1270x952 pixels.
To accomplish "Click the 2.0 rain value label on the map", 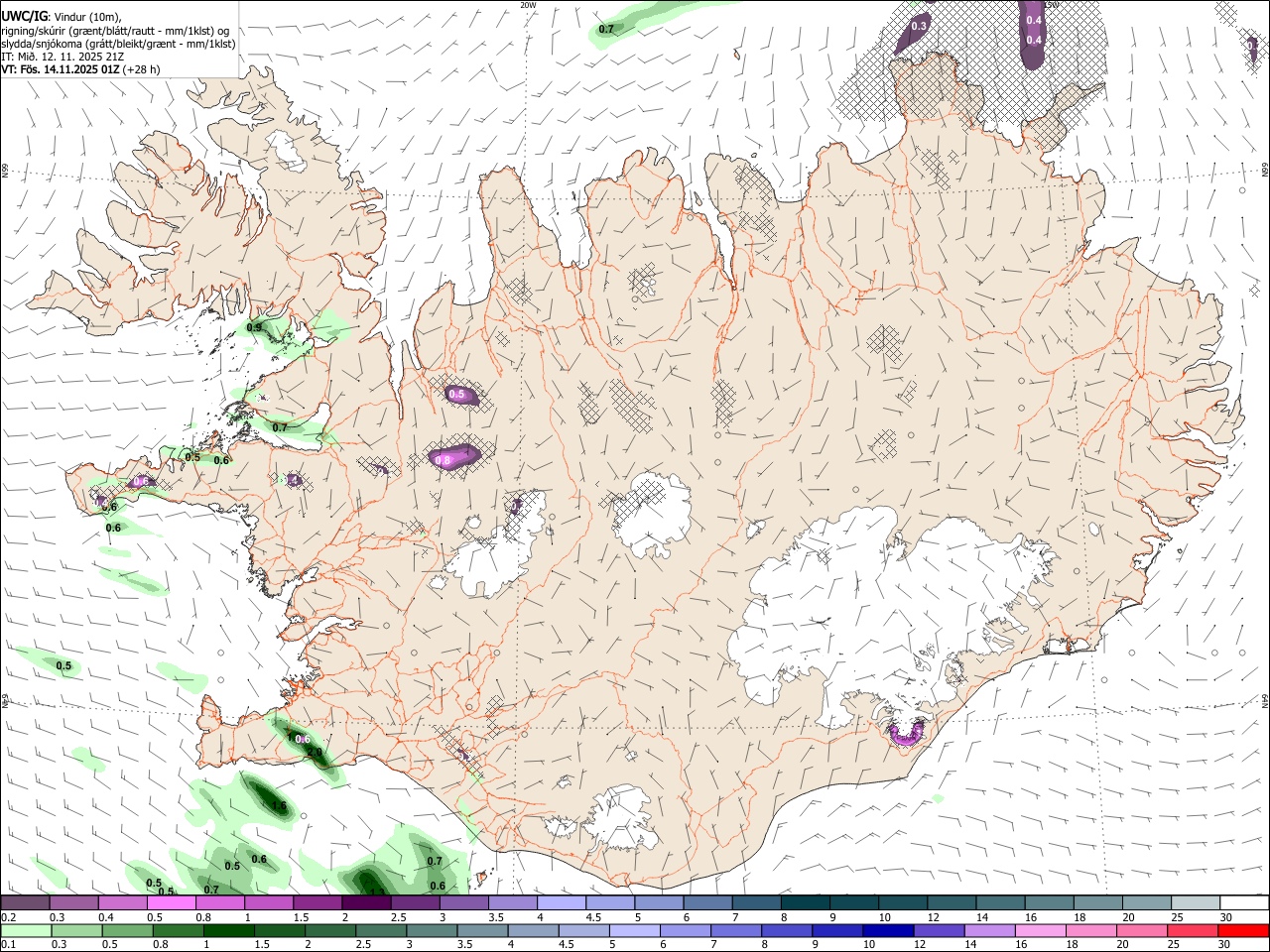I will [316, 753].
